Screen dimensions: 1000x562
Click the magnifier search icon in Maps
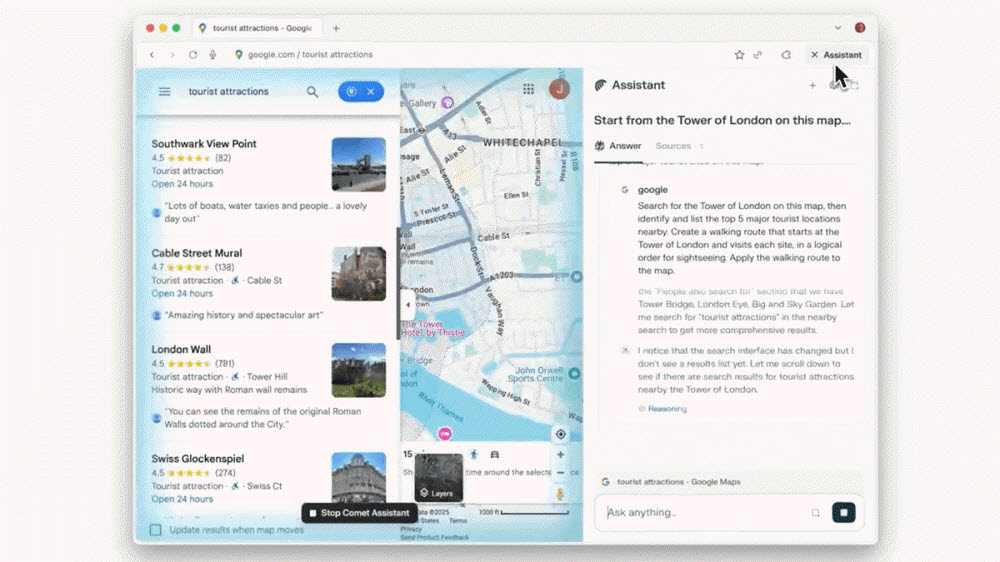312,92
